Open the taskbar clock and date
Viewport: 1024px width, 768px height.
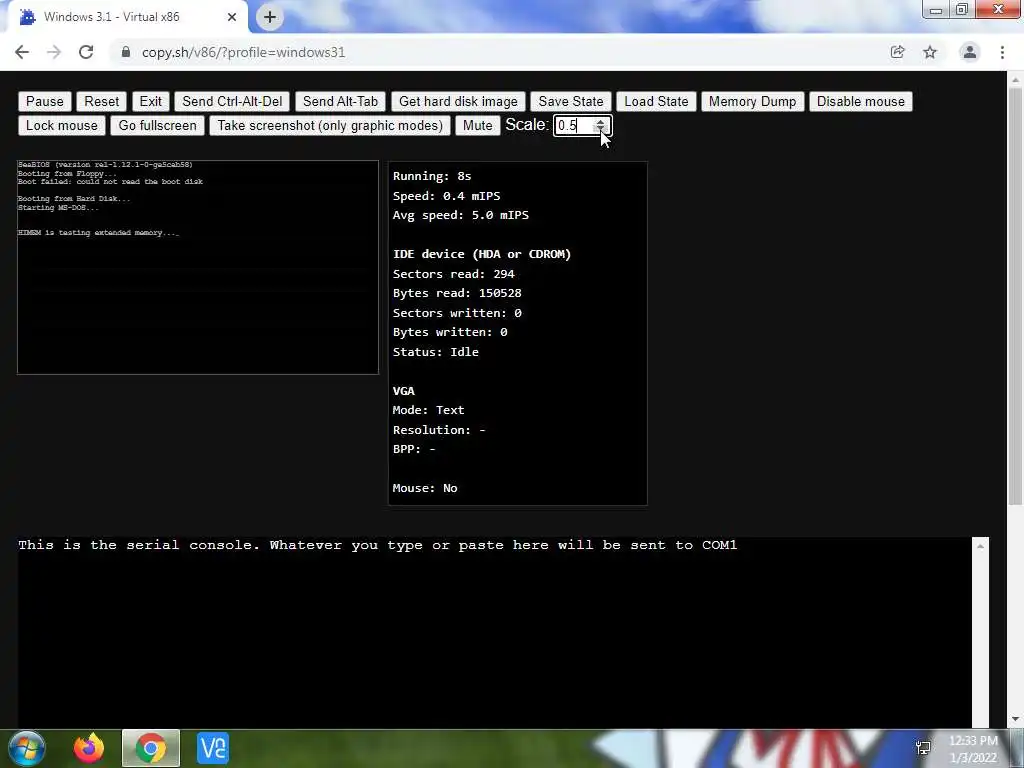[973, 749]
